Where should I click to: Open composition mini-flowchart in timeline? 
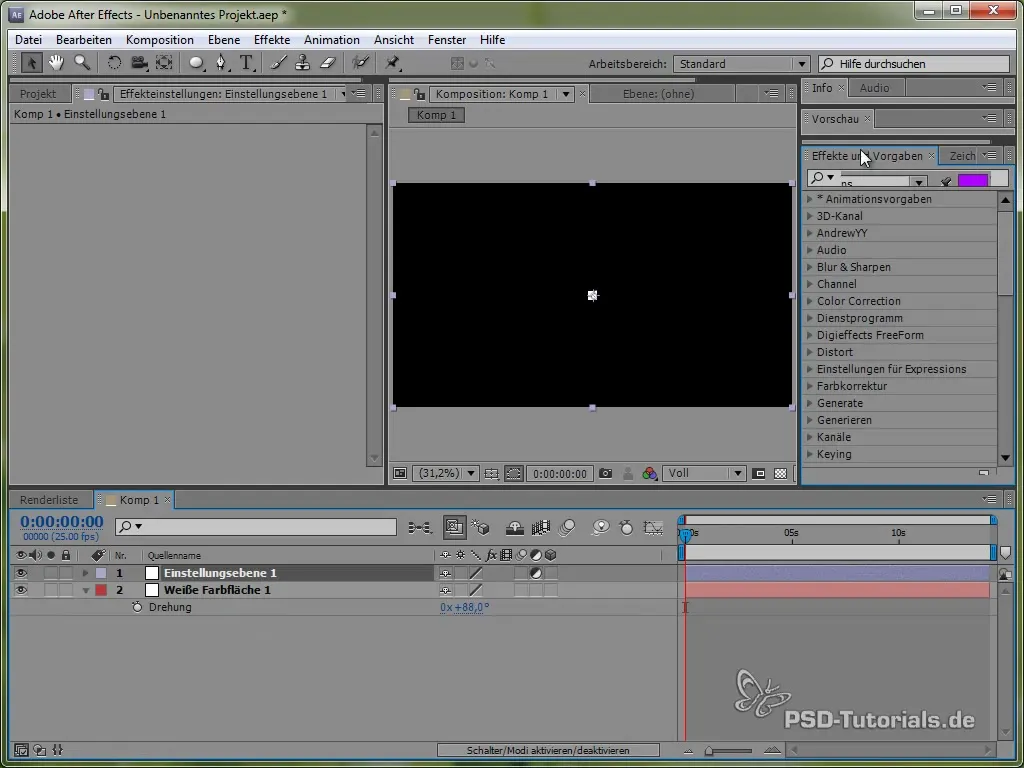click(419, 528)
